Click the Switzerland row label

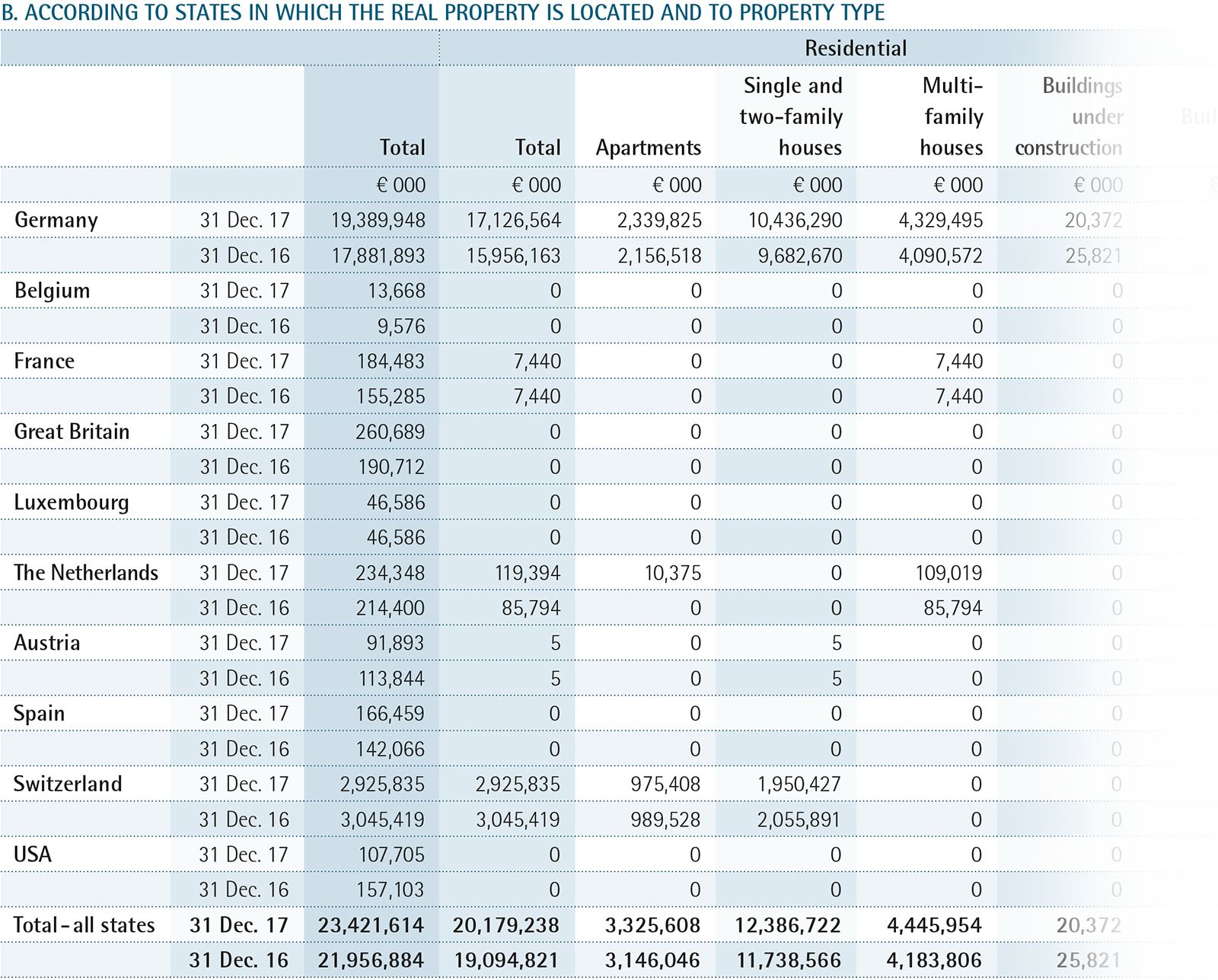68,784
